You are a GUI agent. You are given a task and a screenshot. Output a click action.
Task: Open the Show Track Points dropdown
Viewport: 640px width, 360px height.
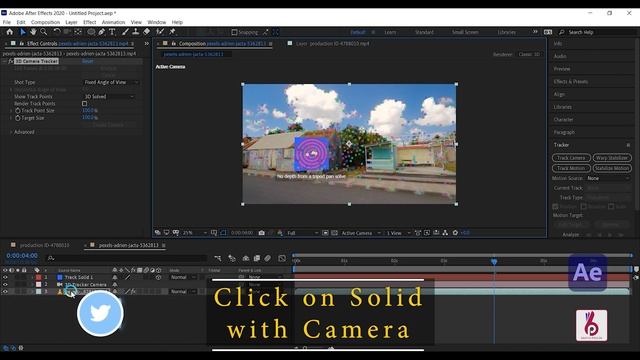pyautogui.click(x=109, y=96)
